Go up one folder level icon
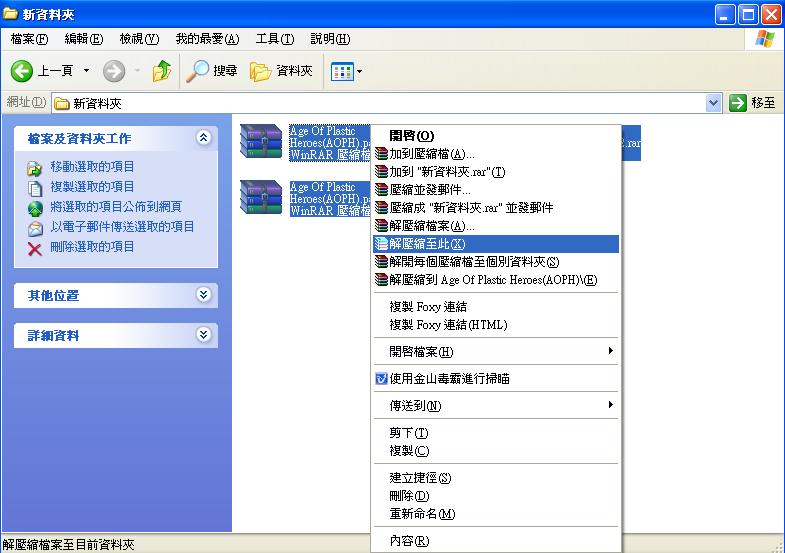Image resolution: width=785 pixels, height=553 pixels. (x=162, y=71)
